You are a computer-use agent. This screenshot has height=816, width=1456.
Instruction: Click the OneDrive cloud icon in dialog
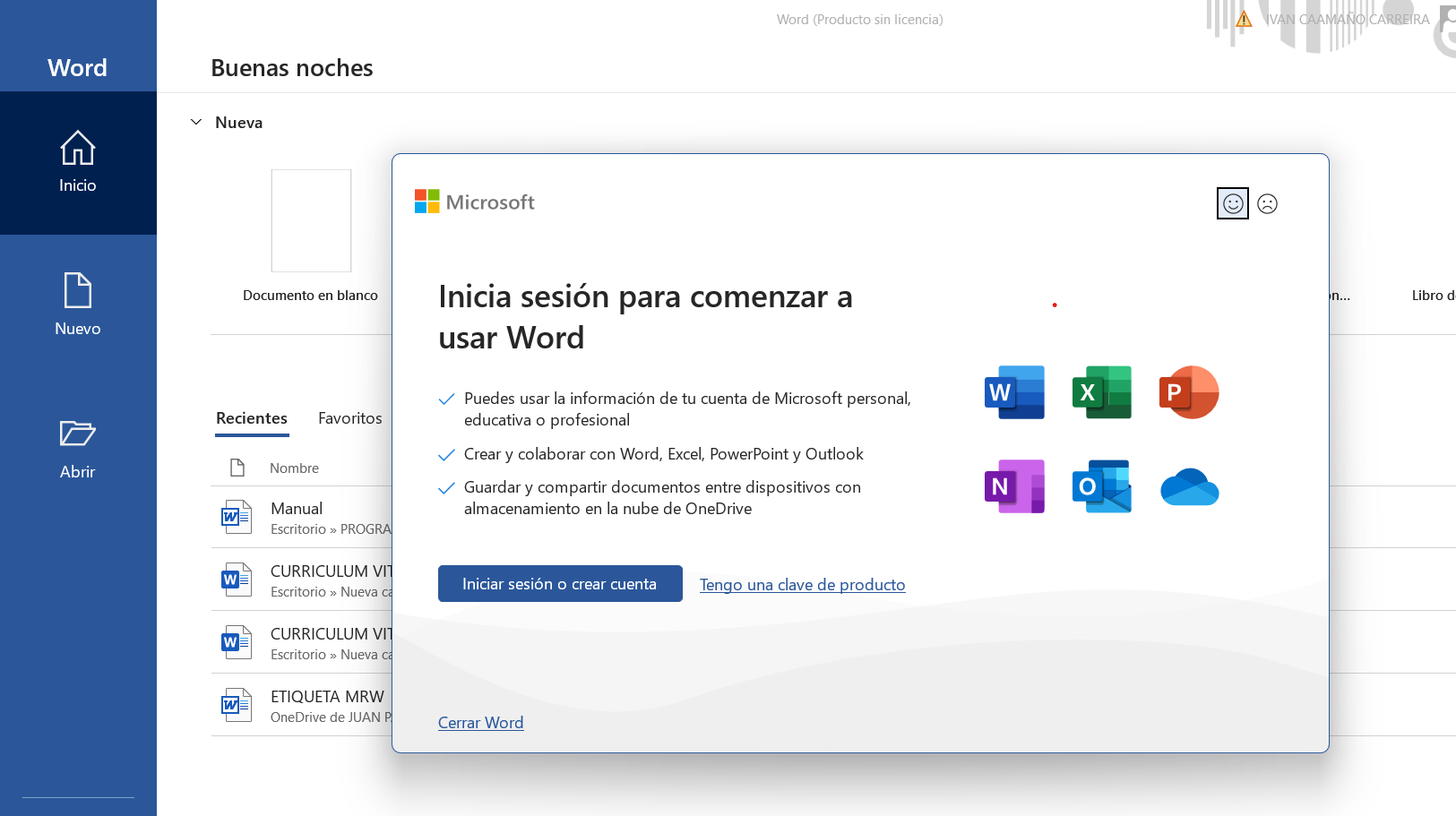point(1189,487)
